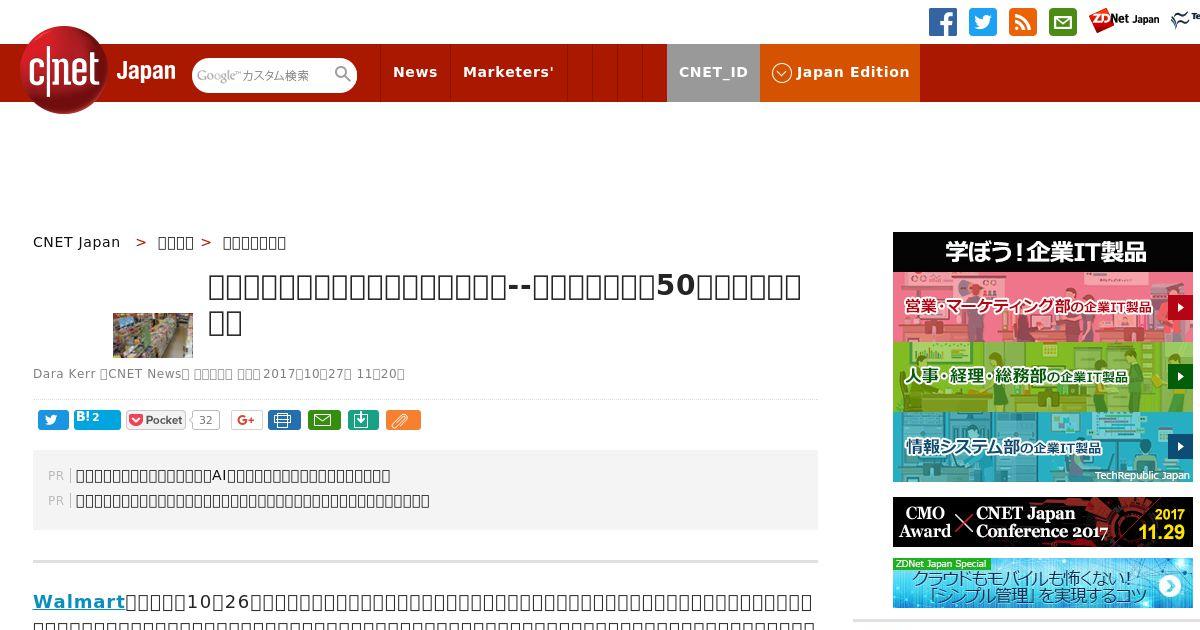The height and width of the screenshot is (630, 1200).
Task: Open the first PR link mentioning AI
Action: (x=233, y=476)
